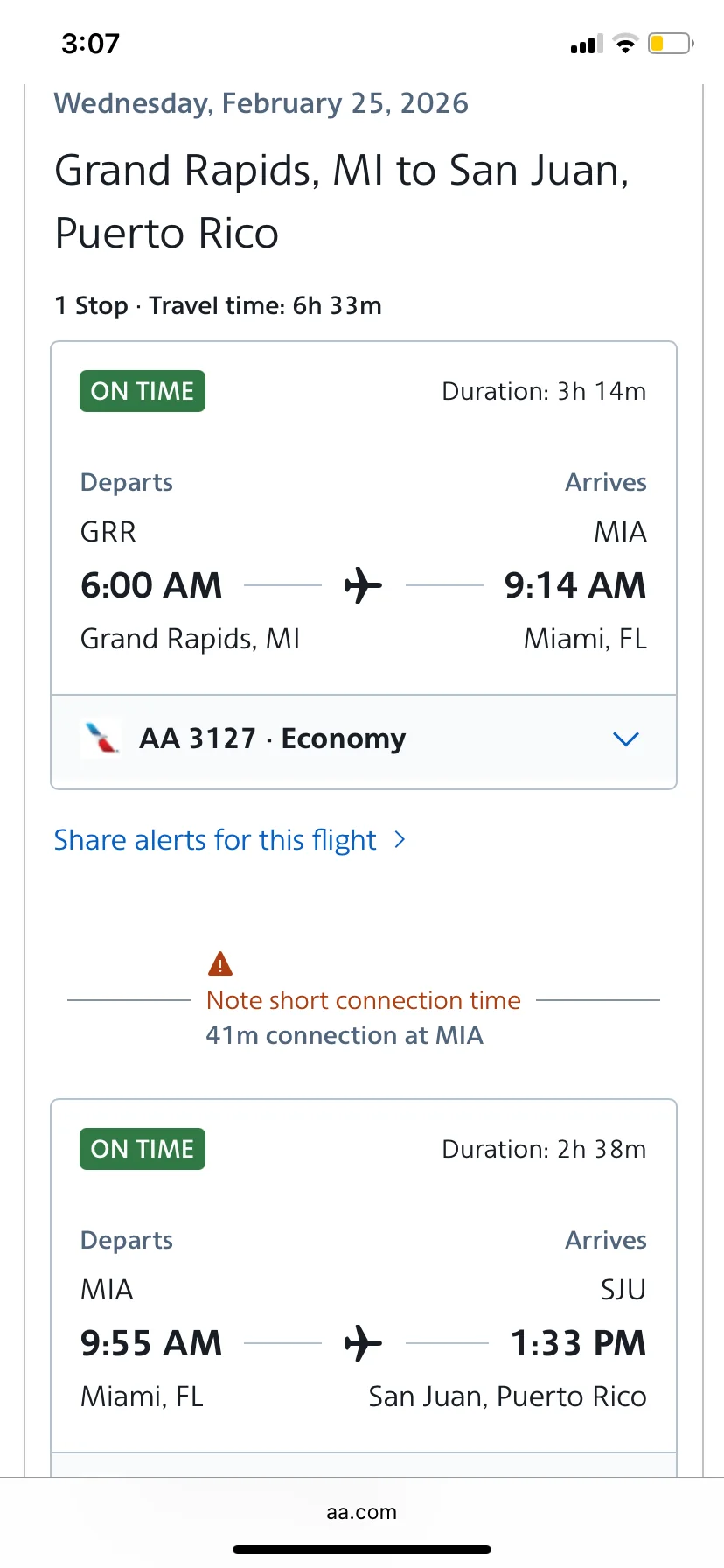Tap the 41m connection at MIA notice

(345, 1036)
